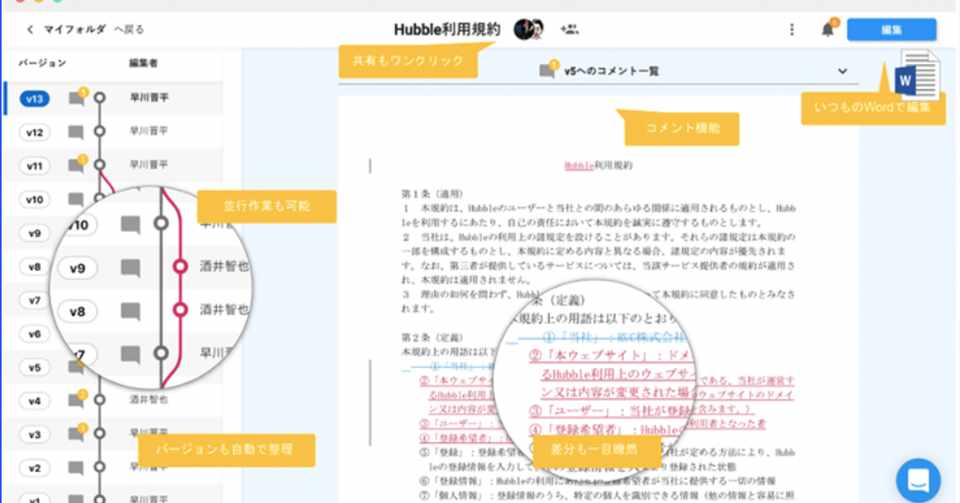Image resolution: width=960 pixels, height=503 pixels.
Task: Click editor name 早川晋平 on v13 row
Action: point(149,98)
